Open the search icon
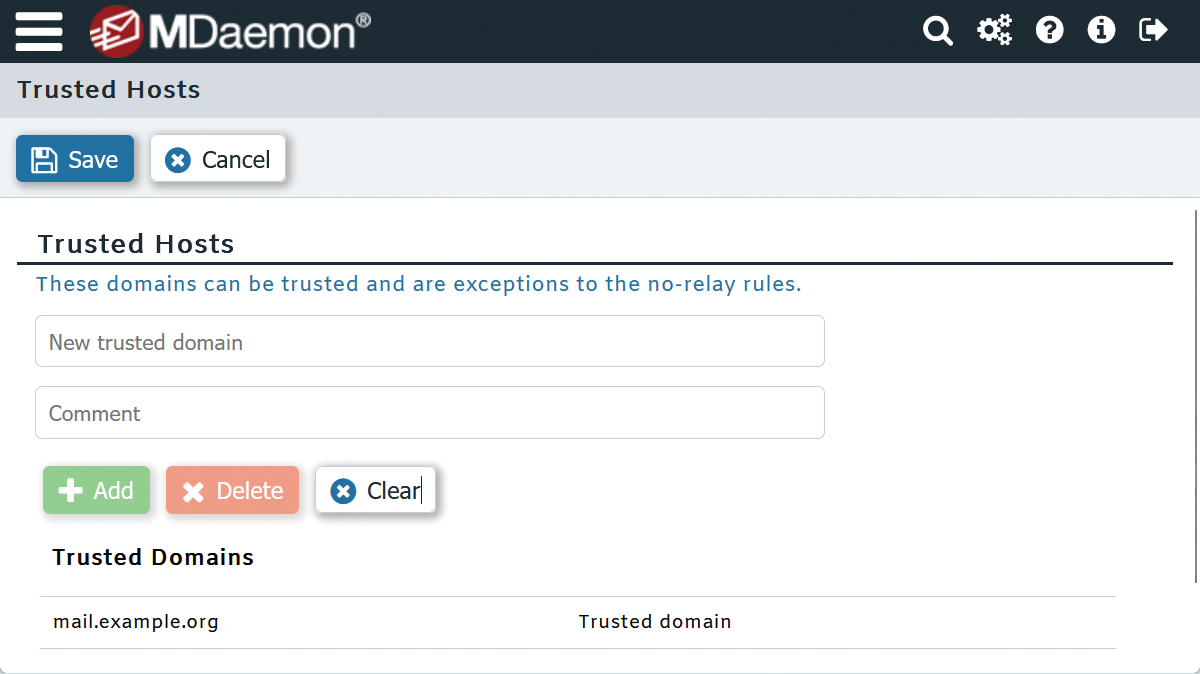The width and height of the screenshot is (1200, 674). 938,30
